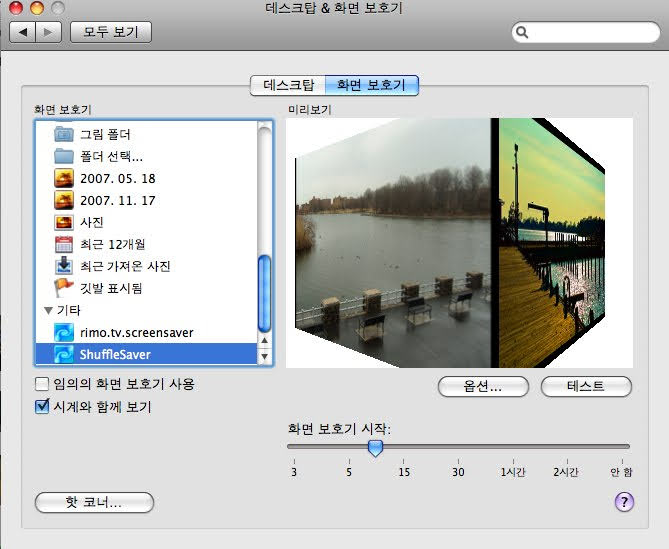Select the 2007. 11. 17 row text
The height and width of the screenshot is (549, 669).
[118, 200]
